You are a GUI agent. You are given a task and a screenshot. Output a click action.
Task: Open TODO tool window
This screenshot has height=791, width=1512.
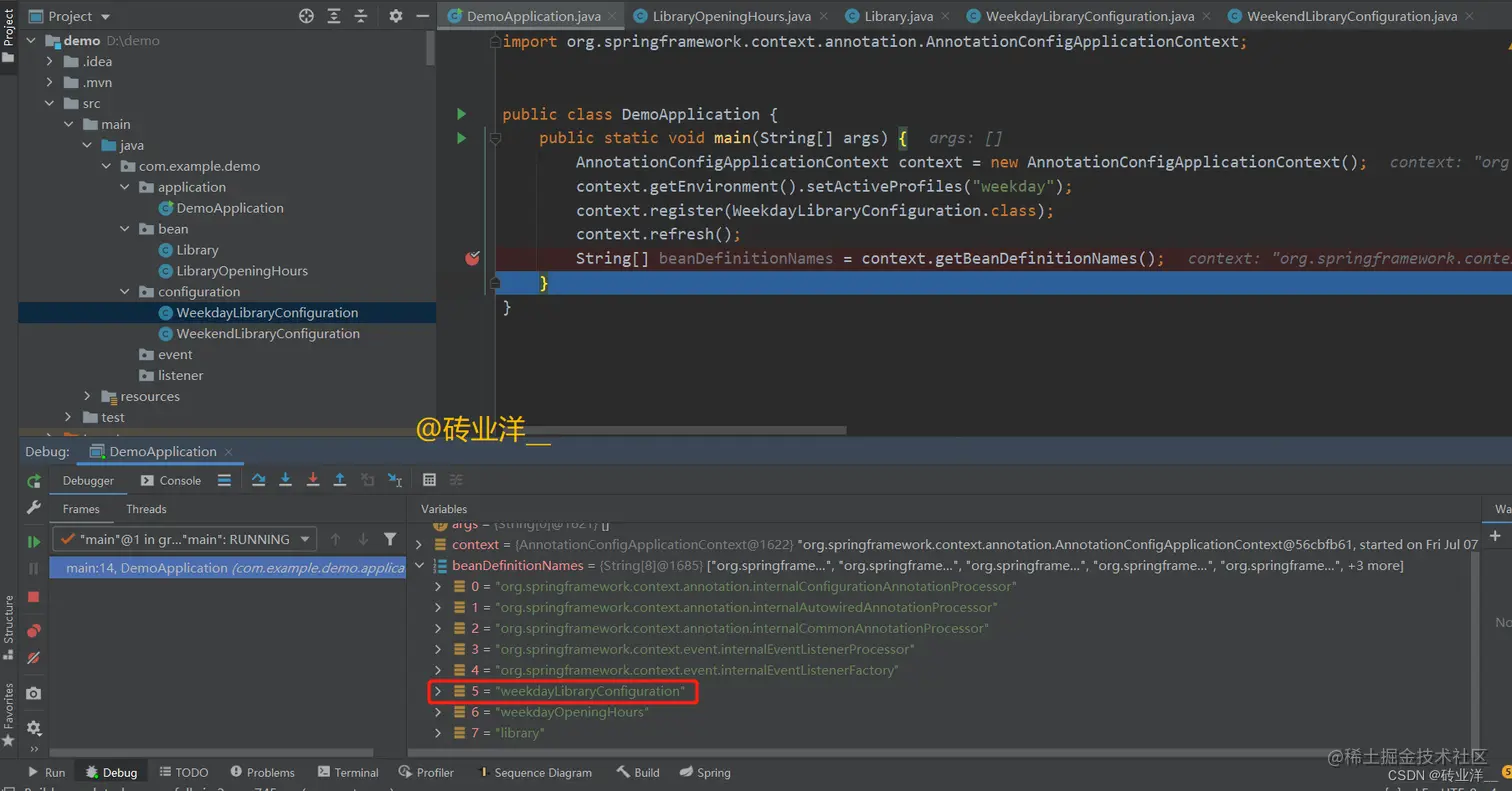click(183, 772)
